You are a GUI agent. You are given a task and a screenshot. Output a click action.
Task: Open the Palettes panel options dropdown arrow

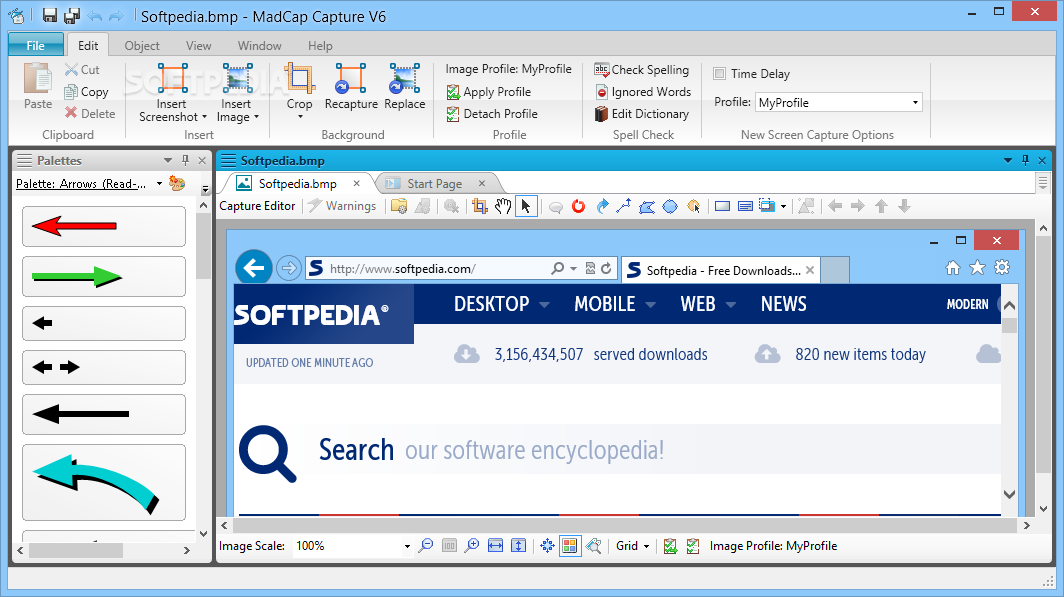[x=168, y=160]
